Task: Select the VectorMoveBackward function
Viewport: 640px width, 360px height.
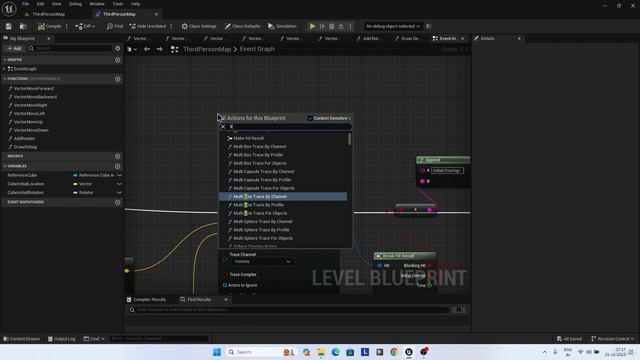Action: click(x=35, y=97)
